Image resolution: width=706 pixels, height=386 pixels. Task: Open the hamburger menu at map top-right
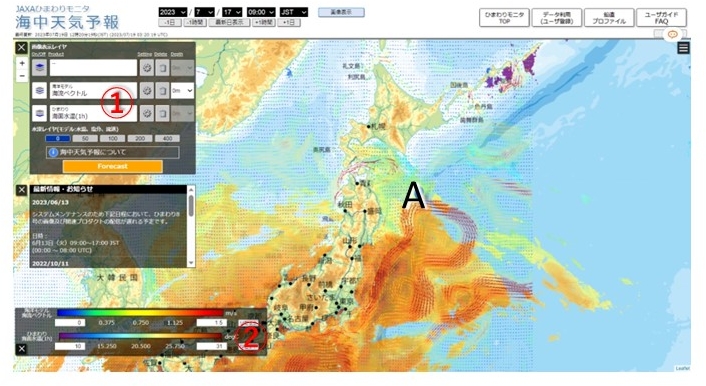[x=683, y=48]
